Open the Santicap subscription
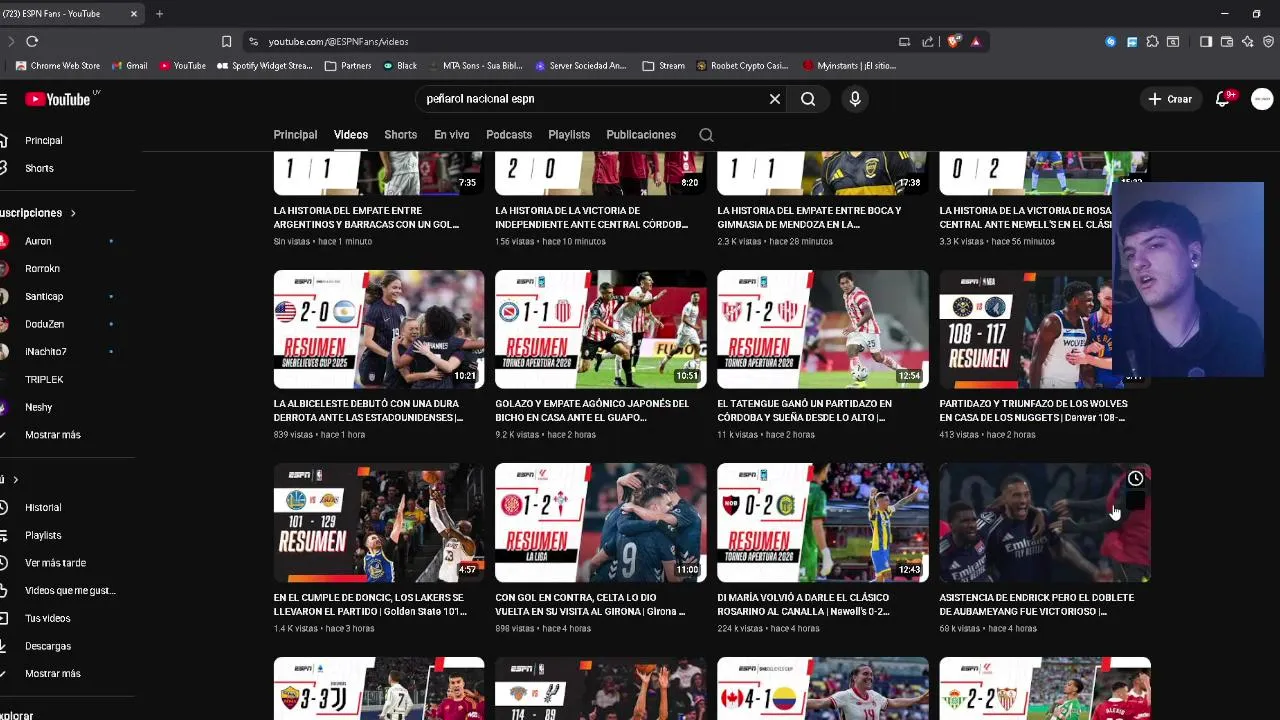 (x=44, y=296)
